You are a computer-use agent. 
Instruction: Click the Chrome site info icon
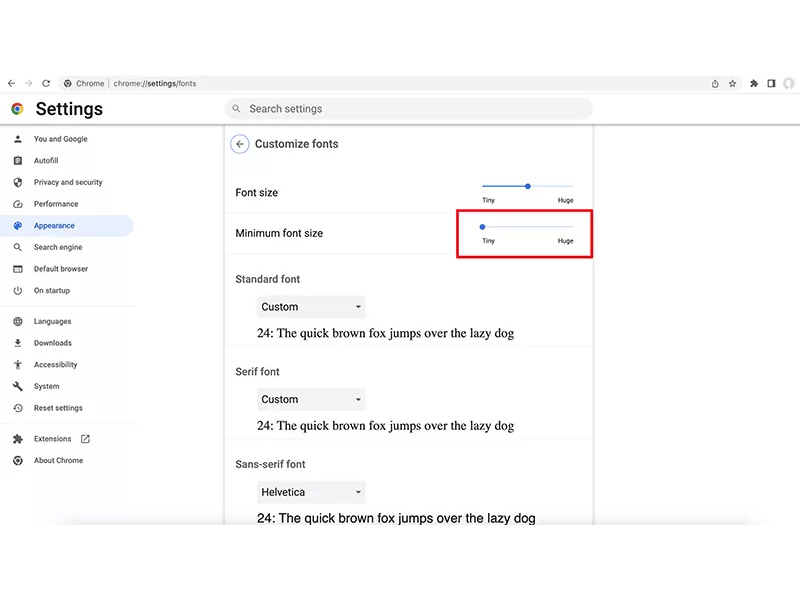click(67, 83)
